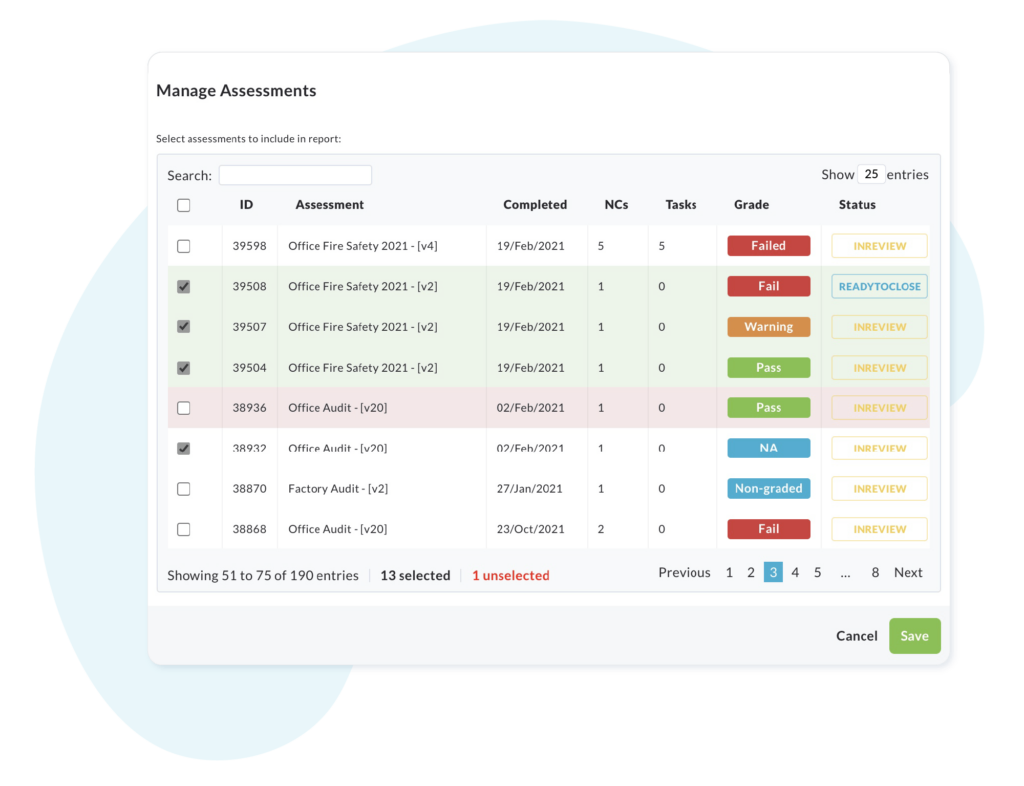Screen dimensions: 1024x786
Task: Check the box for assessment 38936
Action: (x=184, y=408)
